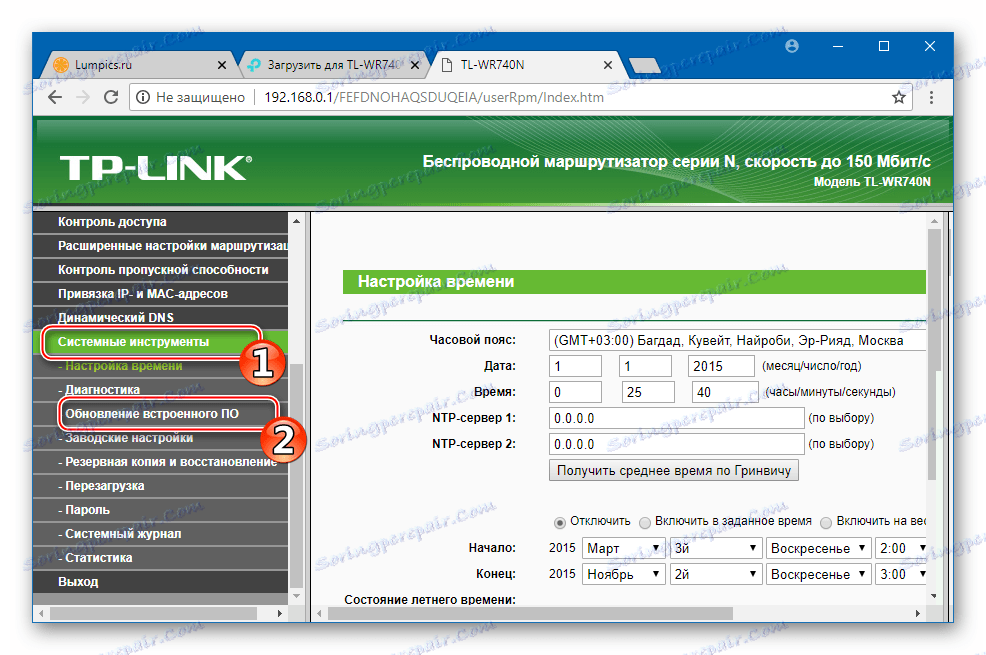986x655 pixels.
Task: Click the user profile icon in title bar
Action: (x=792, y=46)
